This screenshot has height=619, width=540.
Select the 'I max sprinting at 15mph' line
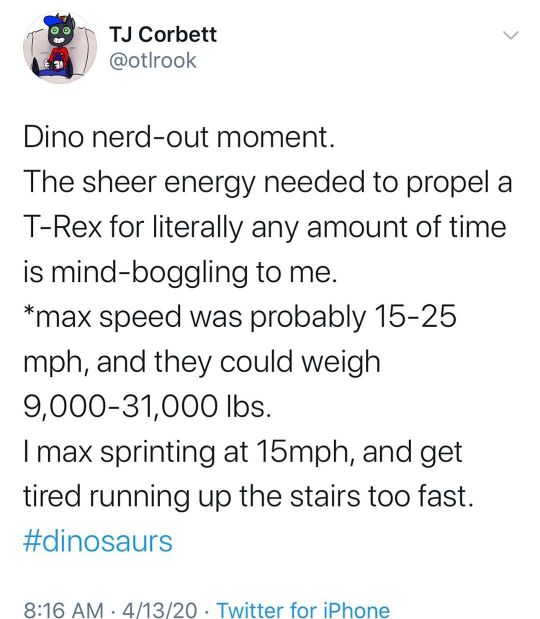(242, 452)
